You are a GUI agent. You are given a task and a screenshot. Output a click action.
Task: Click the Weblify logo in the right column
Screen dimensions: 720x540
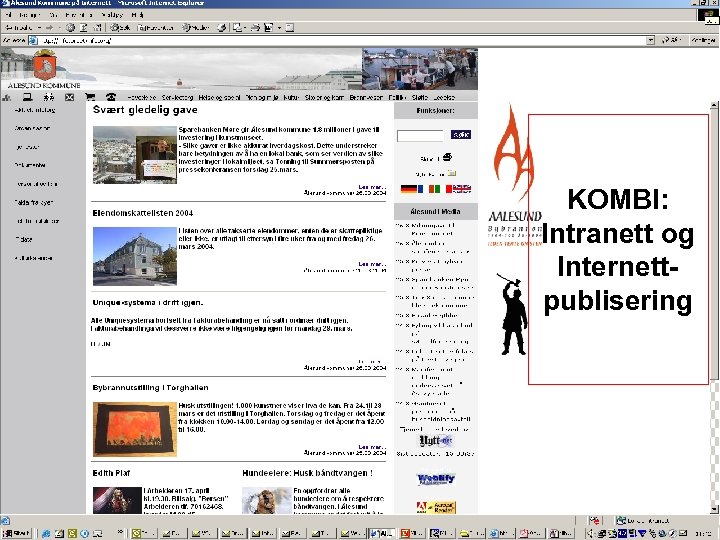tap(435, 479)
